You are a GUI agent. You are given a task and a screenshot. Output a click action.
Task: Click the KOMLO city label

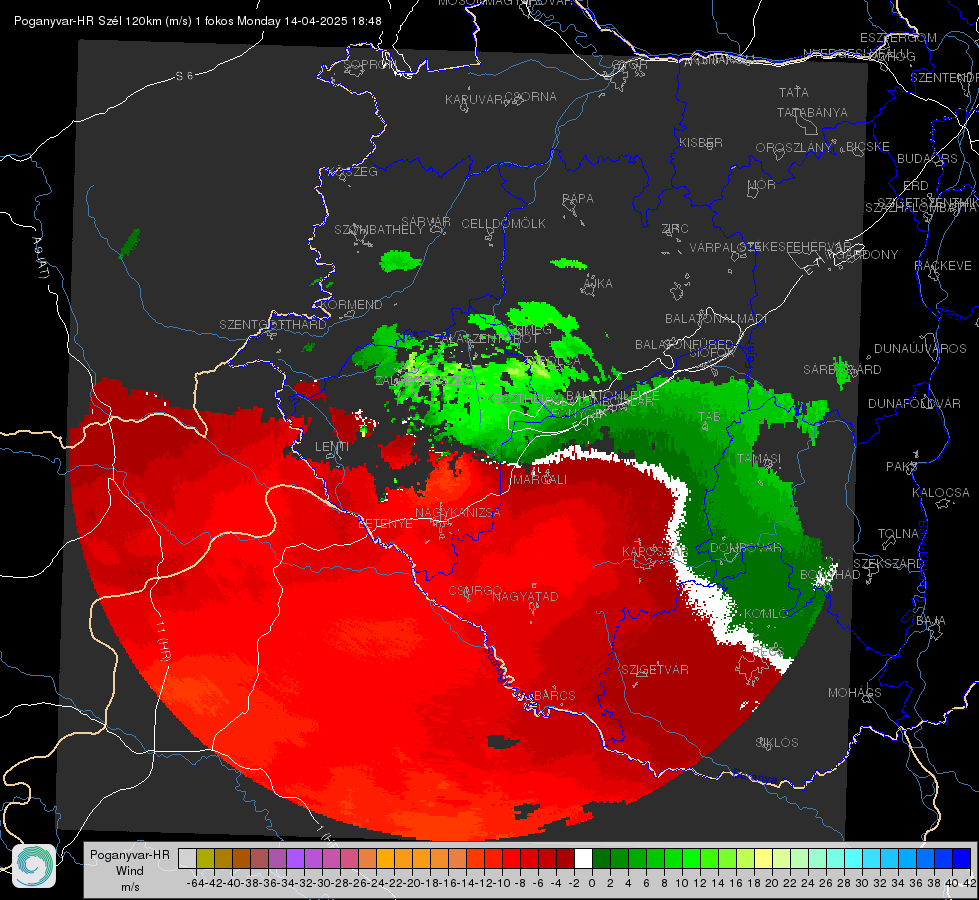pyautogui.click(x=766, y=614)
